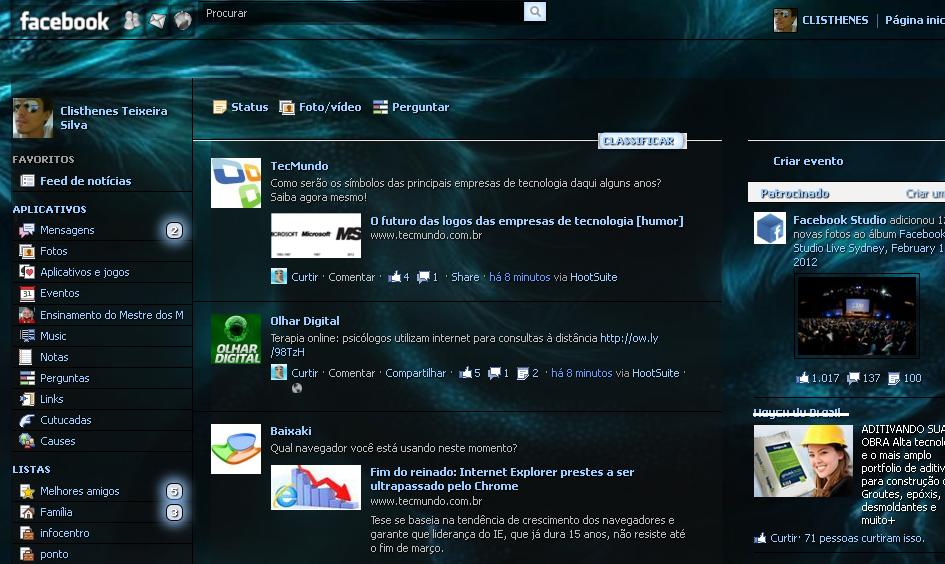Click the Links sidebar icon
This screenshot has height=564, width=945.
[27, 399]
